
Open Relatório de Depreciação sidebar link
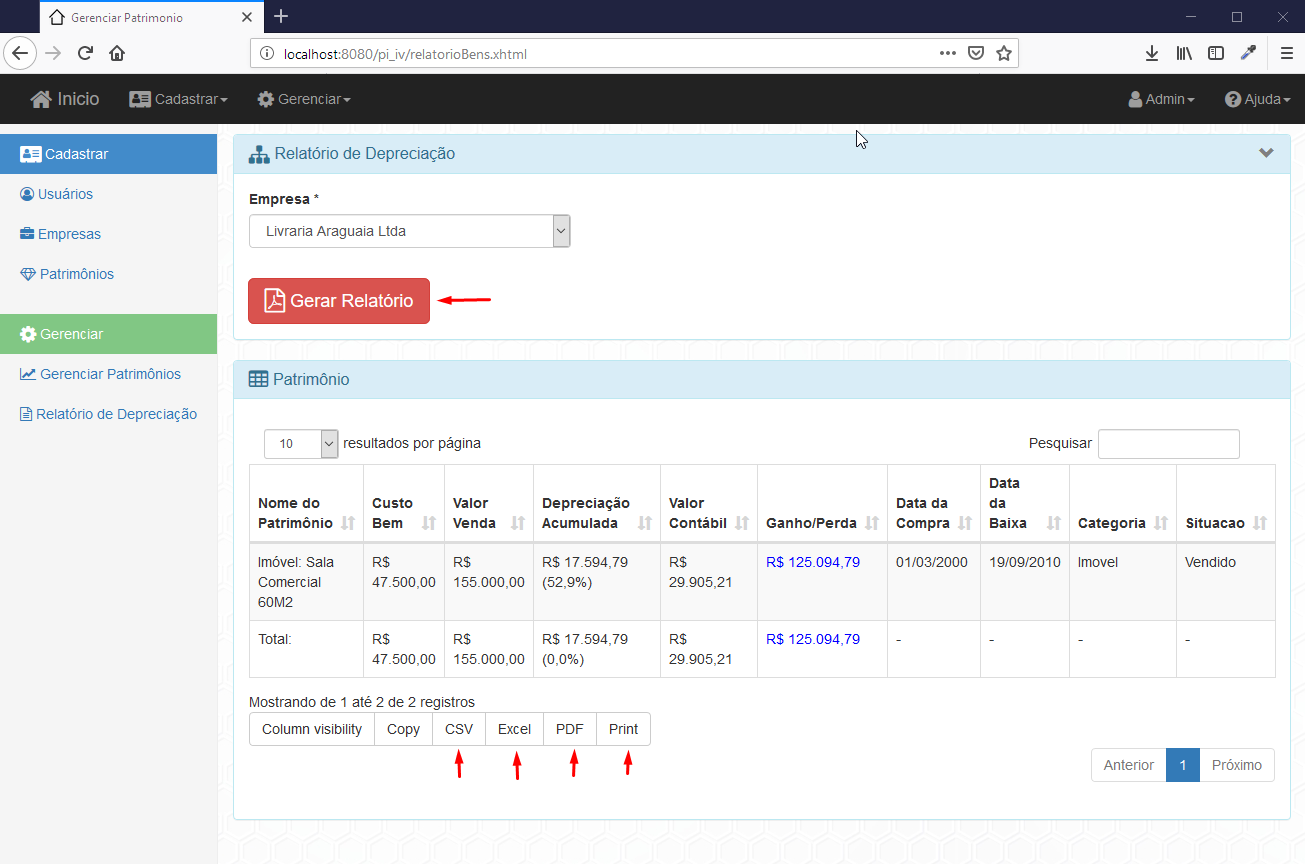pos(109,414)
